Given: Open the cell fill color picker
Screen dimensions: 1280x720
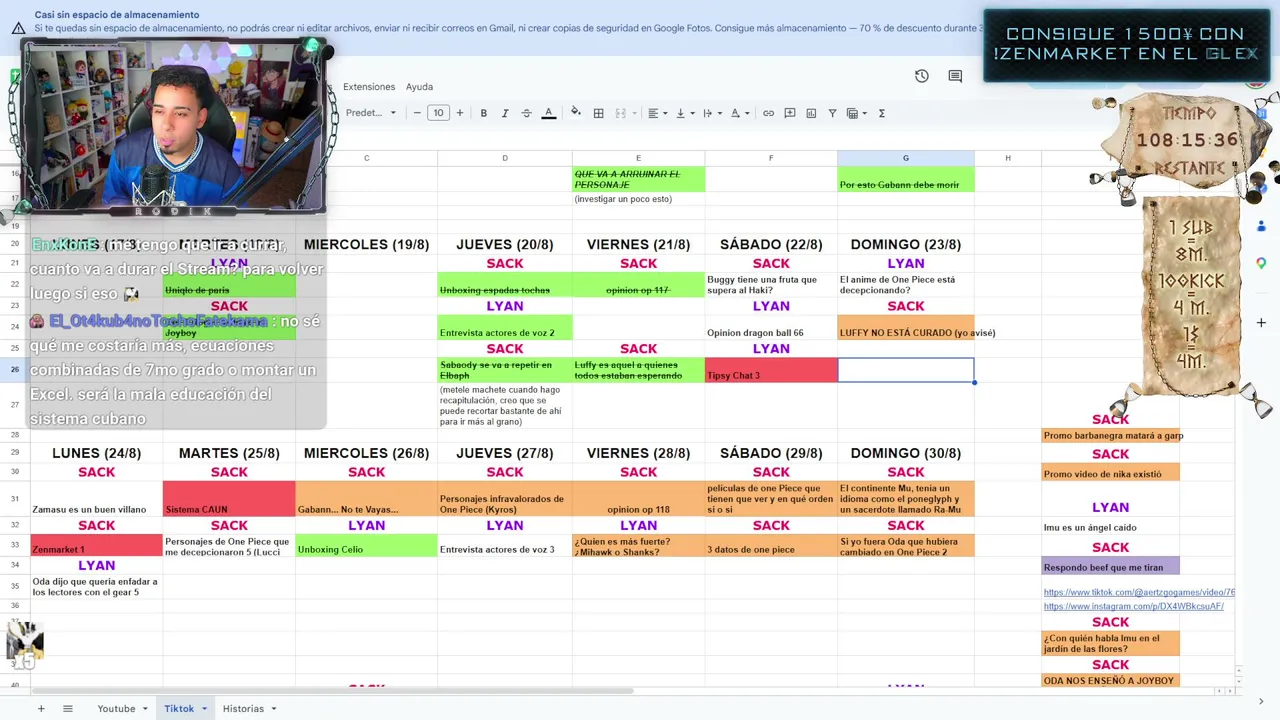Looking at the screenshot, I should pos(576,113).
